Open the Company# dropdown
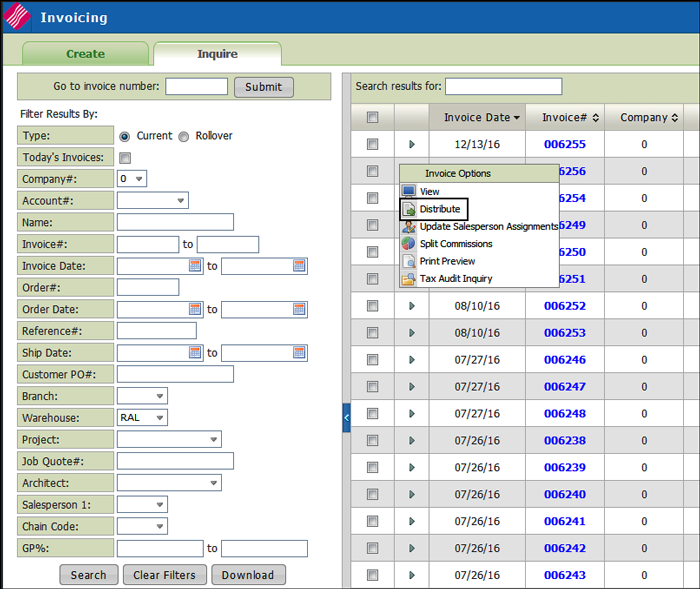This screenshot has height=589, width=700. click(x=132, y=179)
